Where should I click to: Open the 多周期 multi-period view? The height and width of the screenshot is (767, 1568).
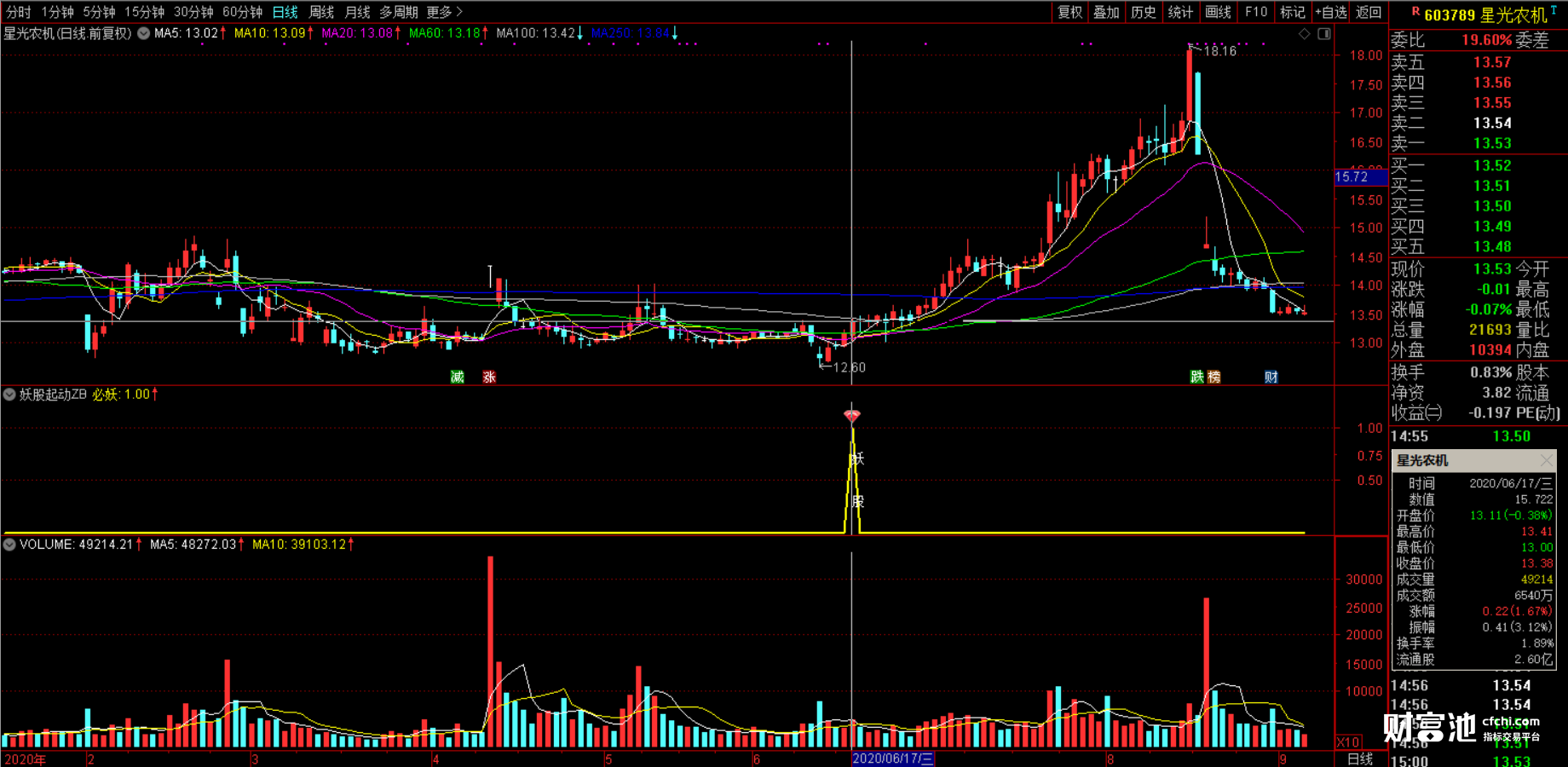398,12
